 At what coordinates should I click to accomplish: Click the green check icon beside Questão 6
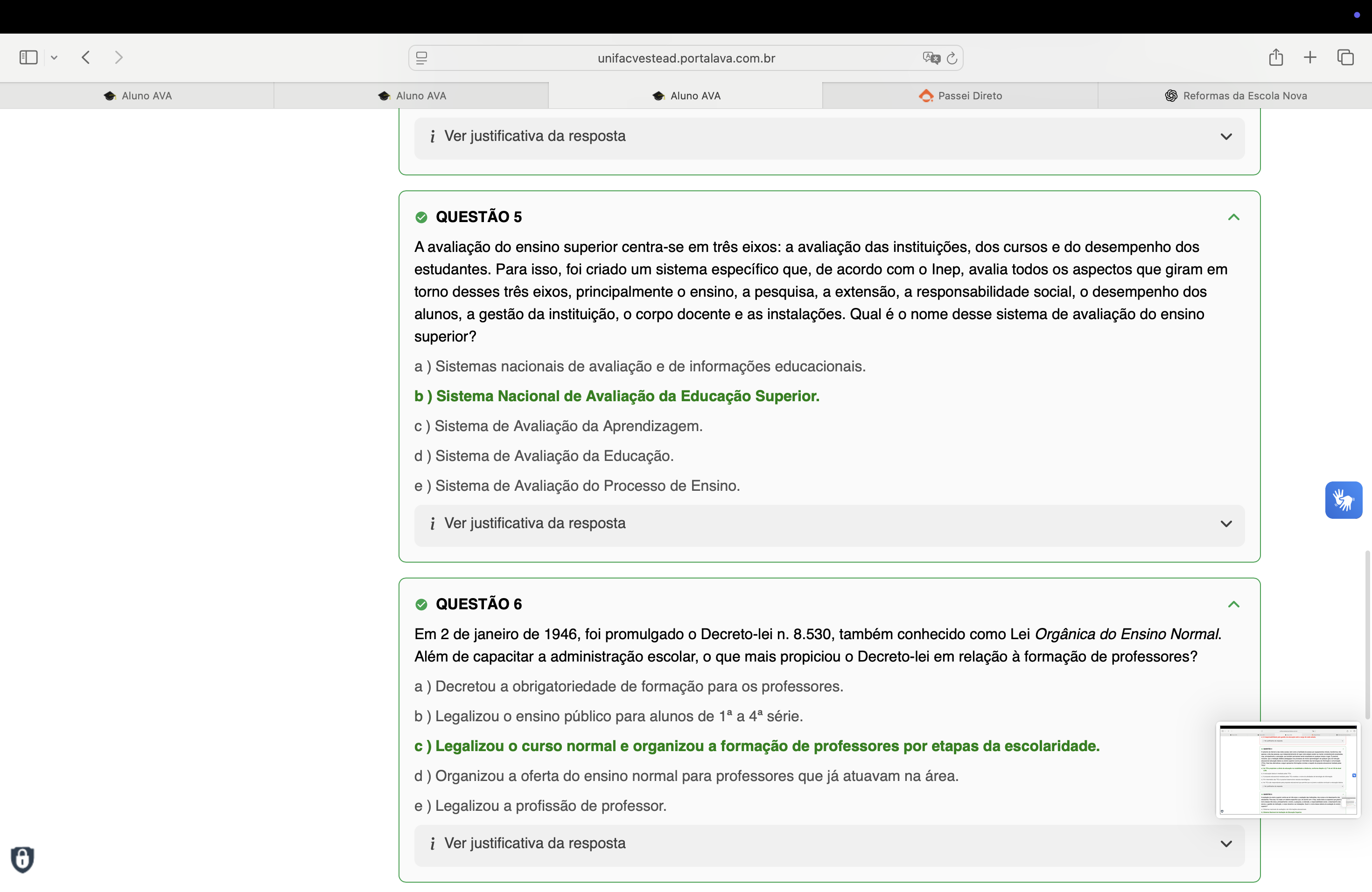421,605
